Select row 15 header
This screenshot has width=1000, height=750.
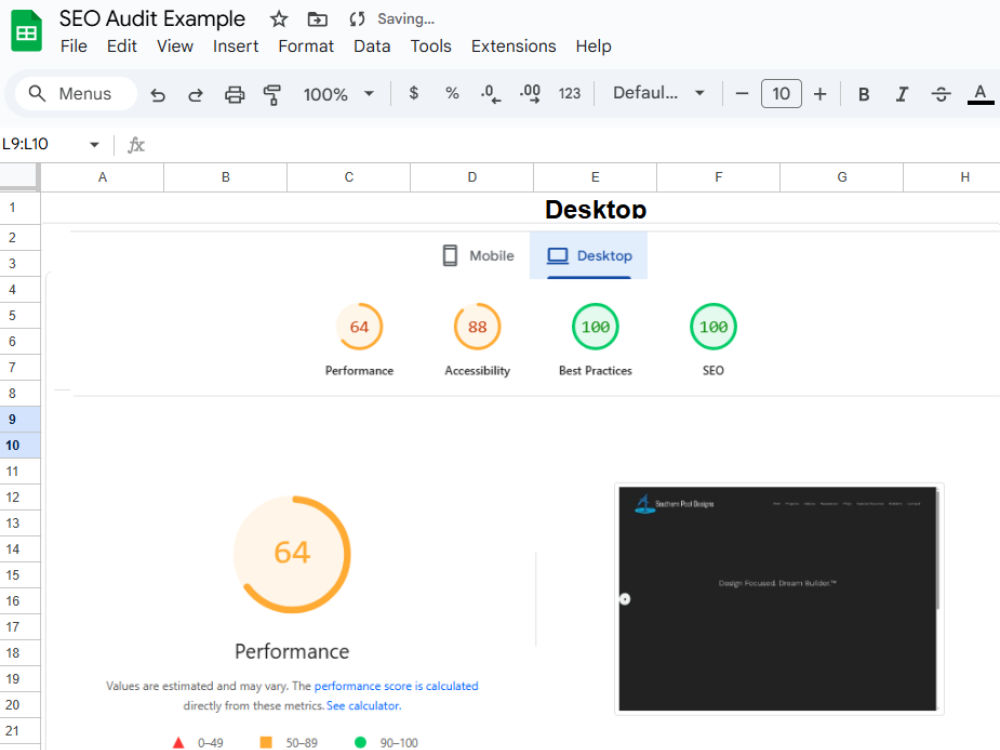point(20,575)
